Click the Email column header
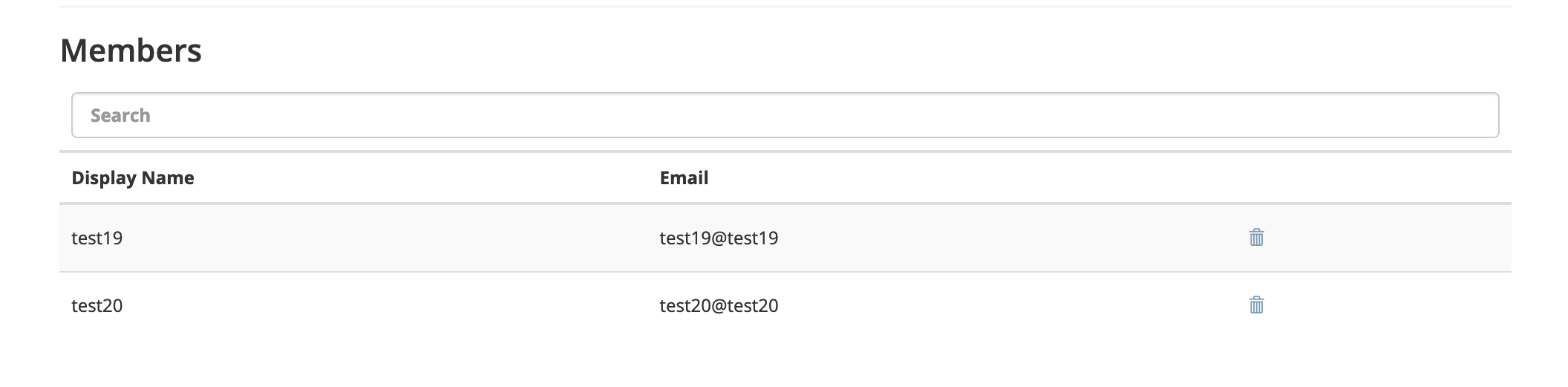1568x387 pixels. [684, 178]
